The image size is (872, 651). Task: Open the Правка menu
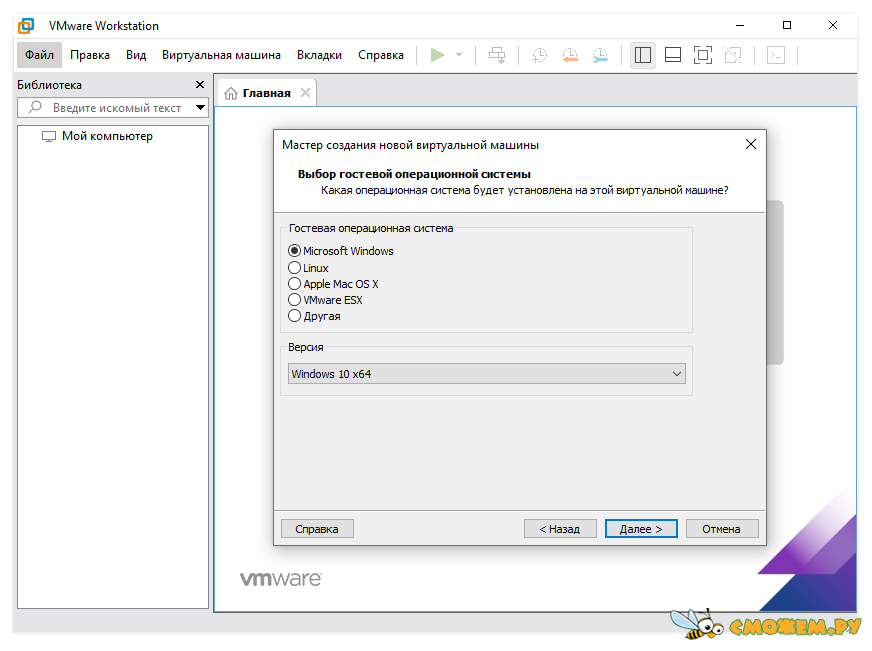pos(90,55)
